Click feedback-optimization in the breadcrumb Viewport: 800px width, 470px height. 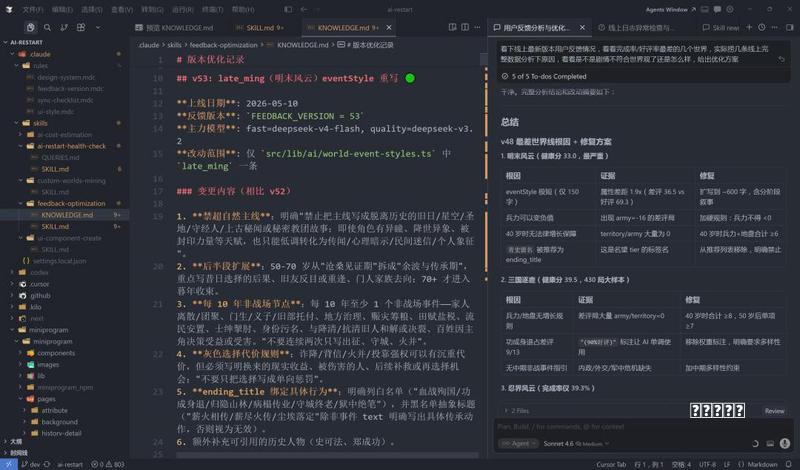click(x=223, y=45)
